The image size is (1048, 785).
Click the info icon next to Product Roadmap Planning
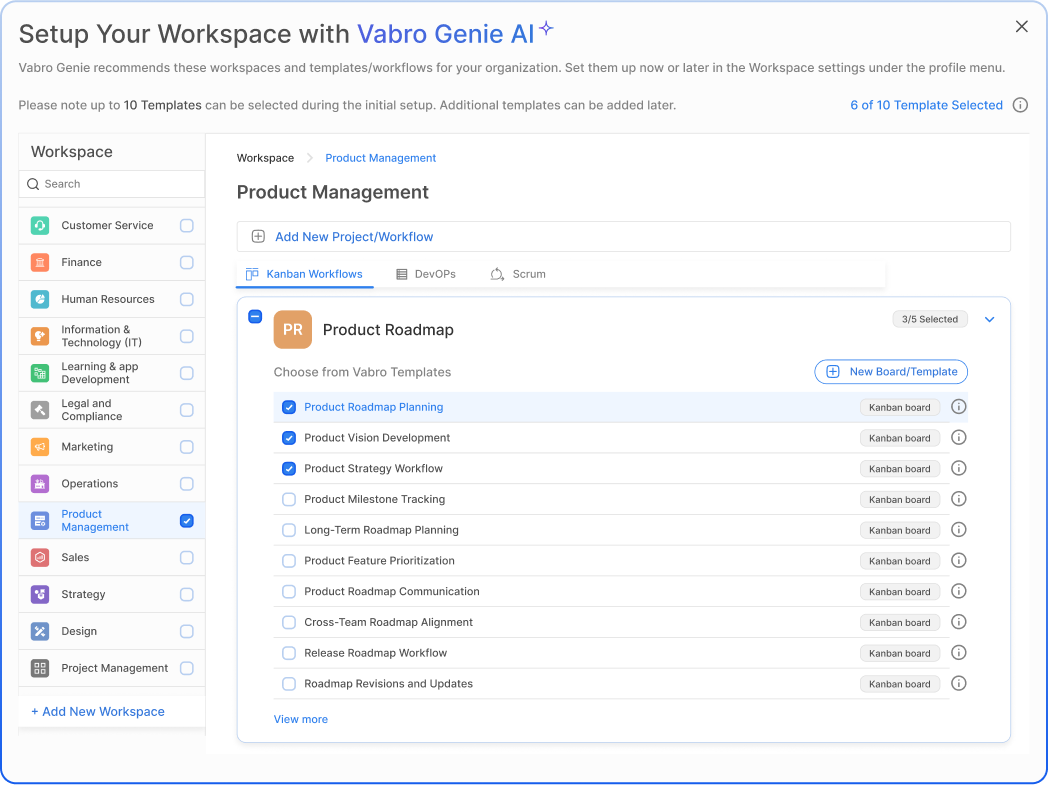tap(958, 407)
